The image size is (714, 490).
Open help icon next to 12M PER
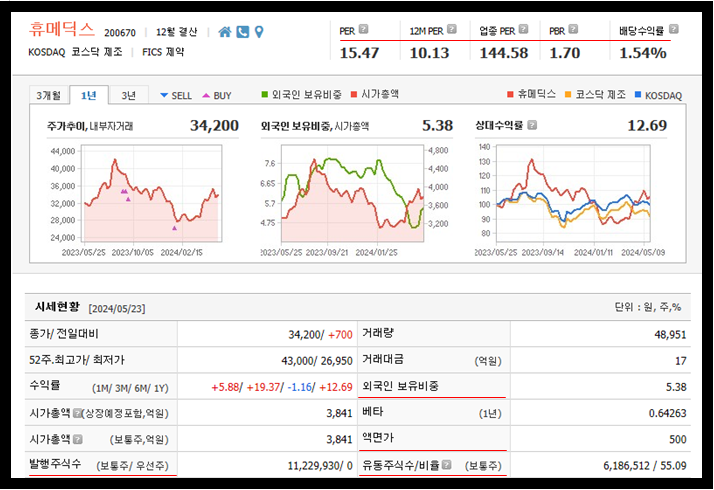[451, 29]
